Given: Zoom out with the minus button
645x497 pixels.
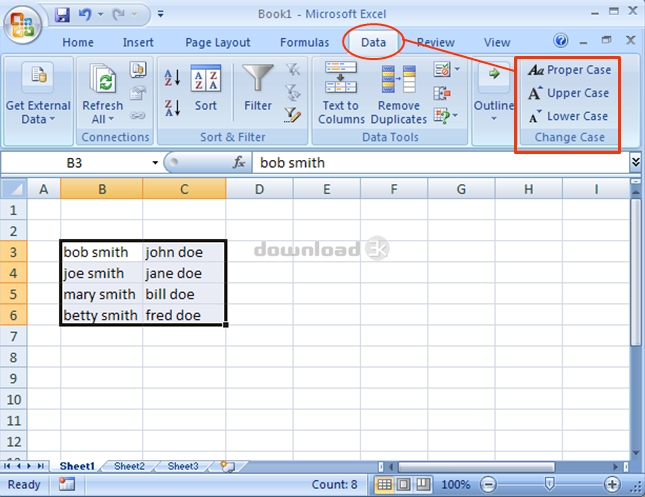Looking at the screenshot, I should [x=488, y=484].
